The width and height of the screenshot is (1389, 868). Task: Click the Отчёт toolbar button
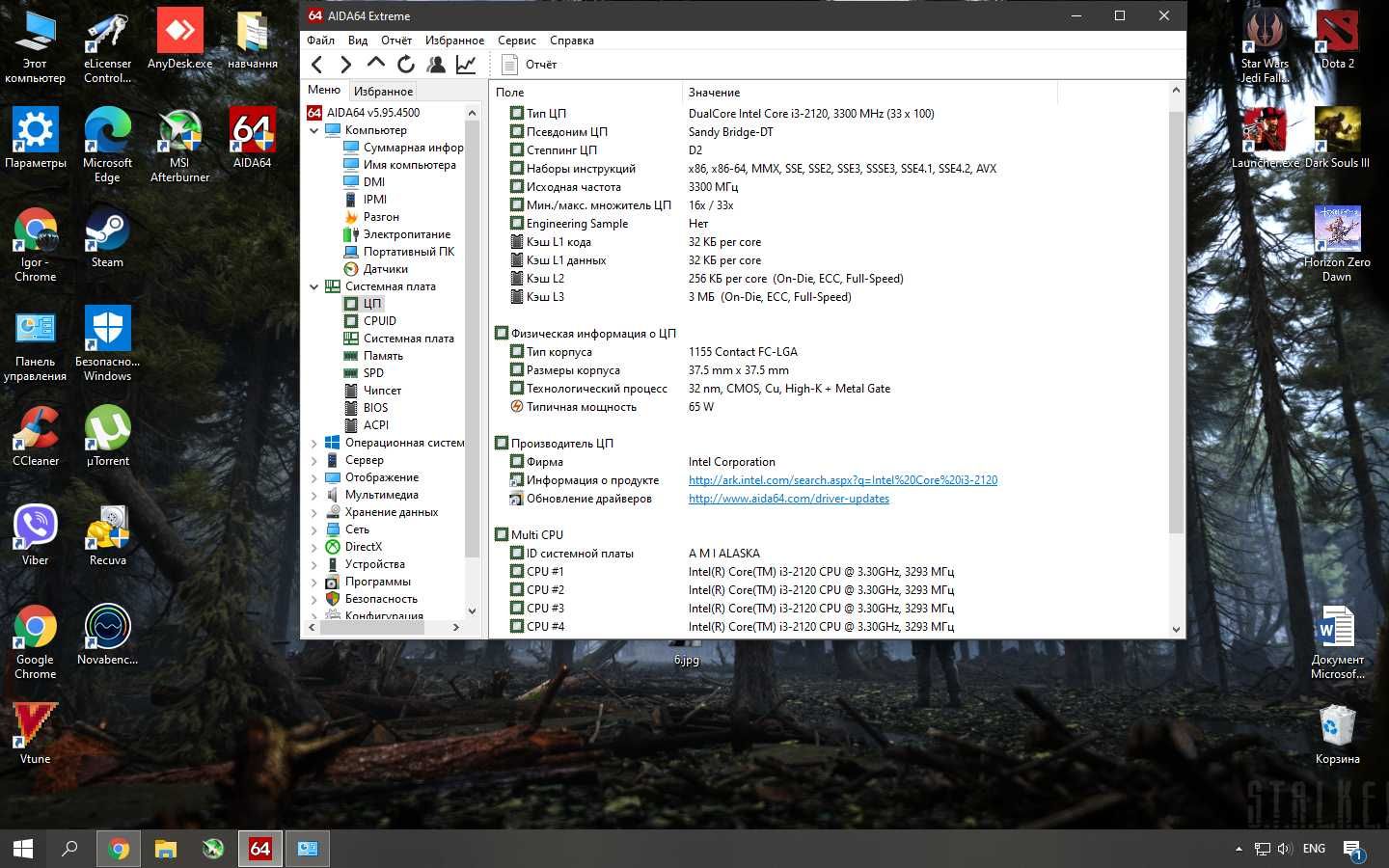pos(530,65)
